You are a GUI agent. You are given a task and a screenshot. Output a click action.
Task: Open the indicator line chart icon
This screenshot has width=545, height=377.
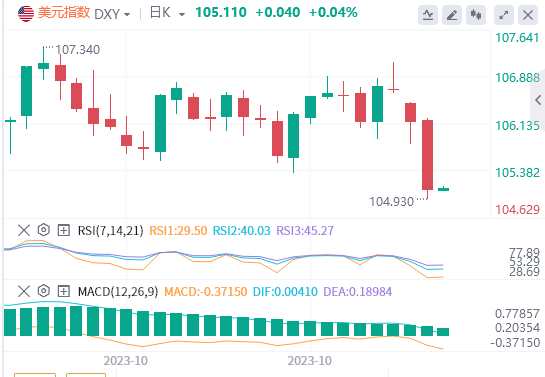428,15
